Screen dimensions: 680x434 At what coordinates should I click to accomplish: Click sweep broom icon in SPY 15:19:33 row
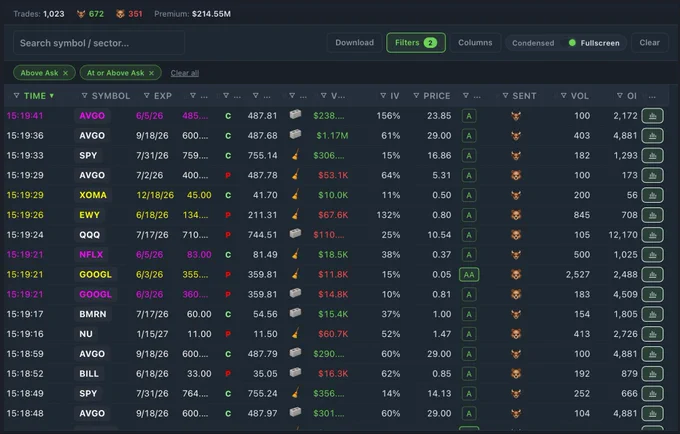pos(295,155)
